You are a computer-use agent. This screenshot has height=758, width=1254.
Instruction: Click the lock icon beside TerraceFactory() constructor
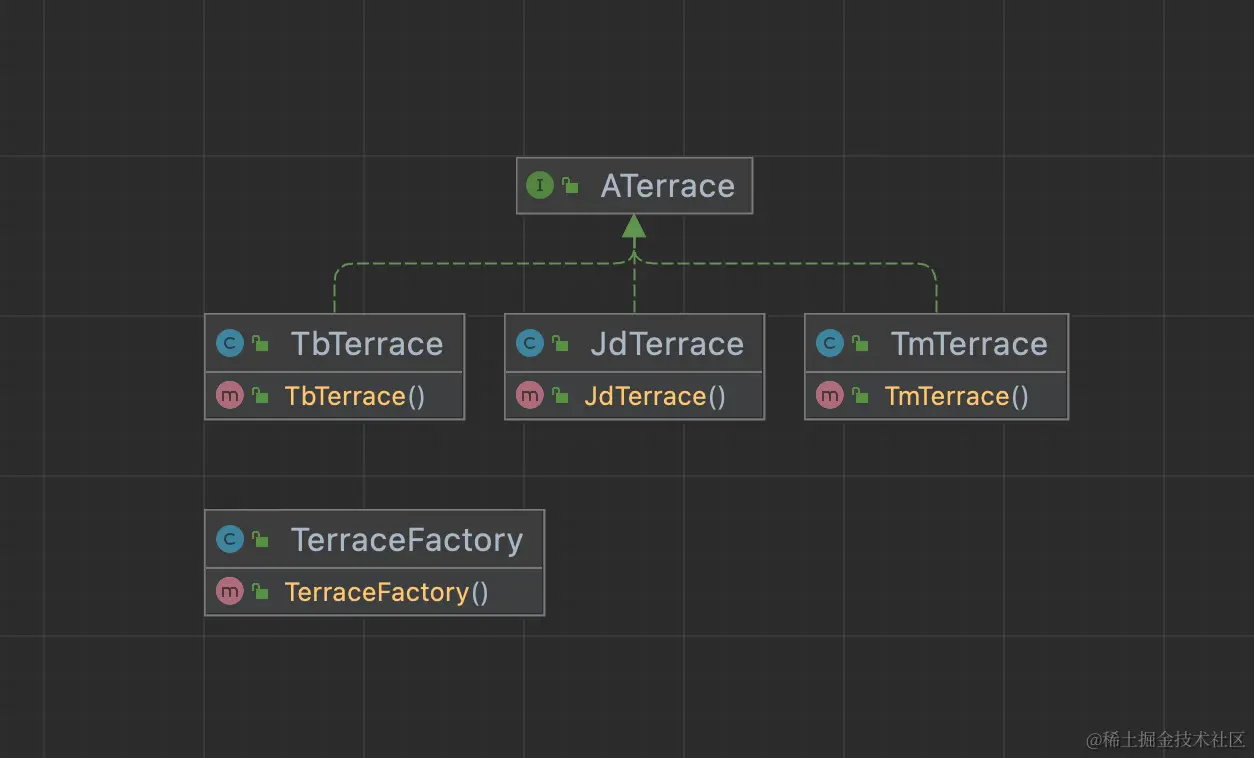(260, 592)
